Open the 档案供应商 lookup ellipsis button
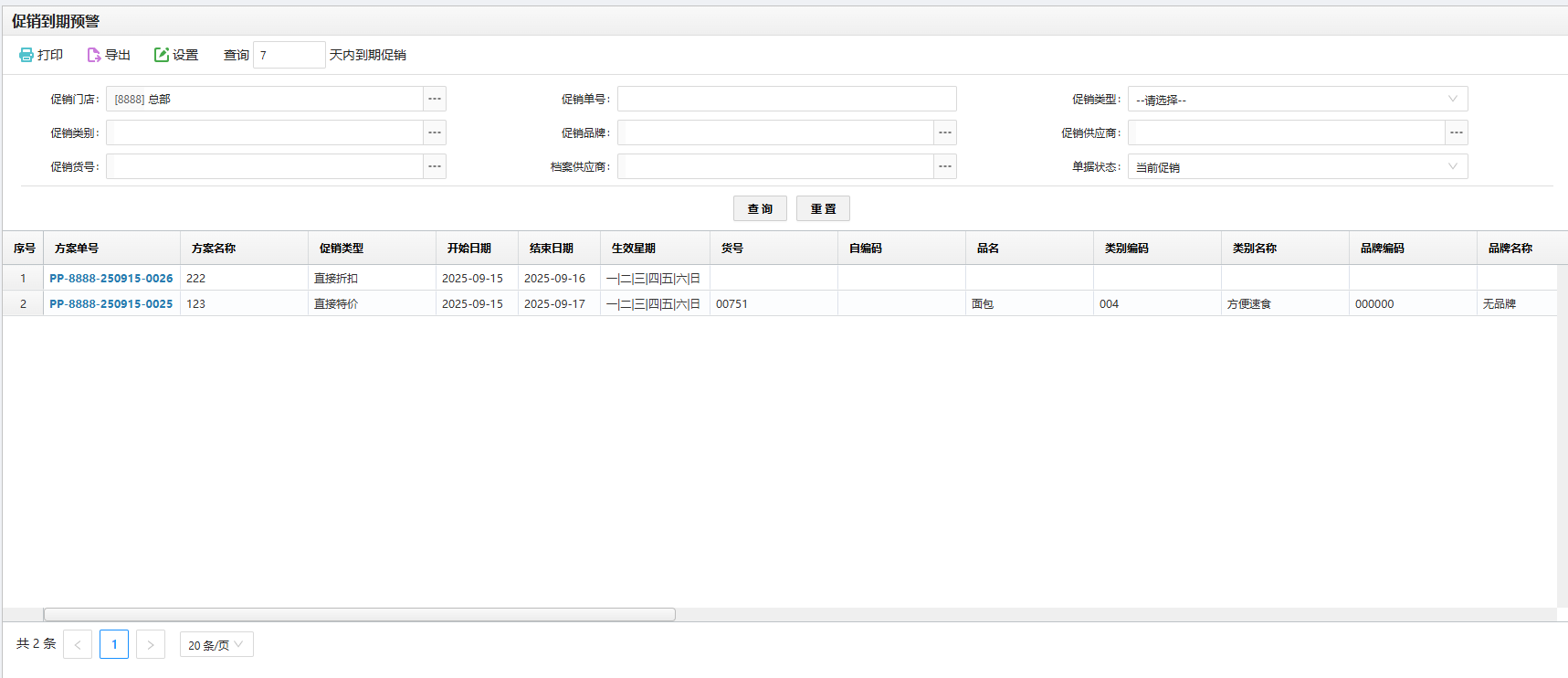 click(945, 166)
